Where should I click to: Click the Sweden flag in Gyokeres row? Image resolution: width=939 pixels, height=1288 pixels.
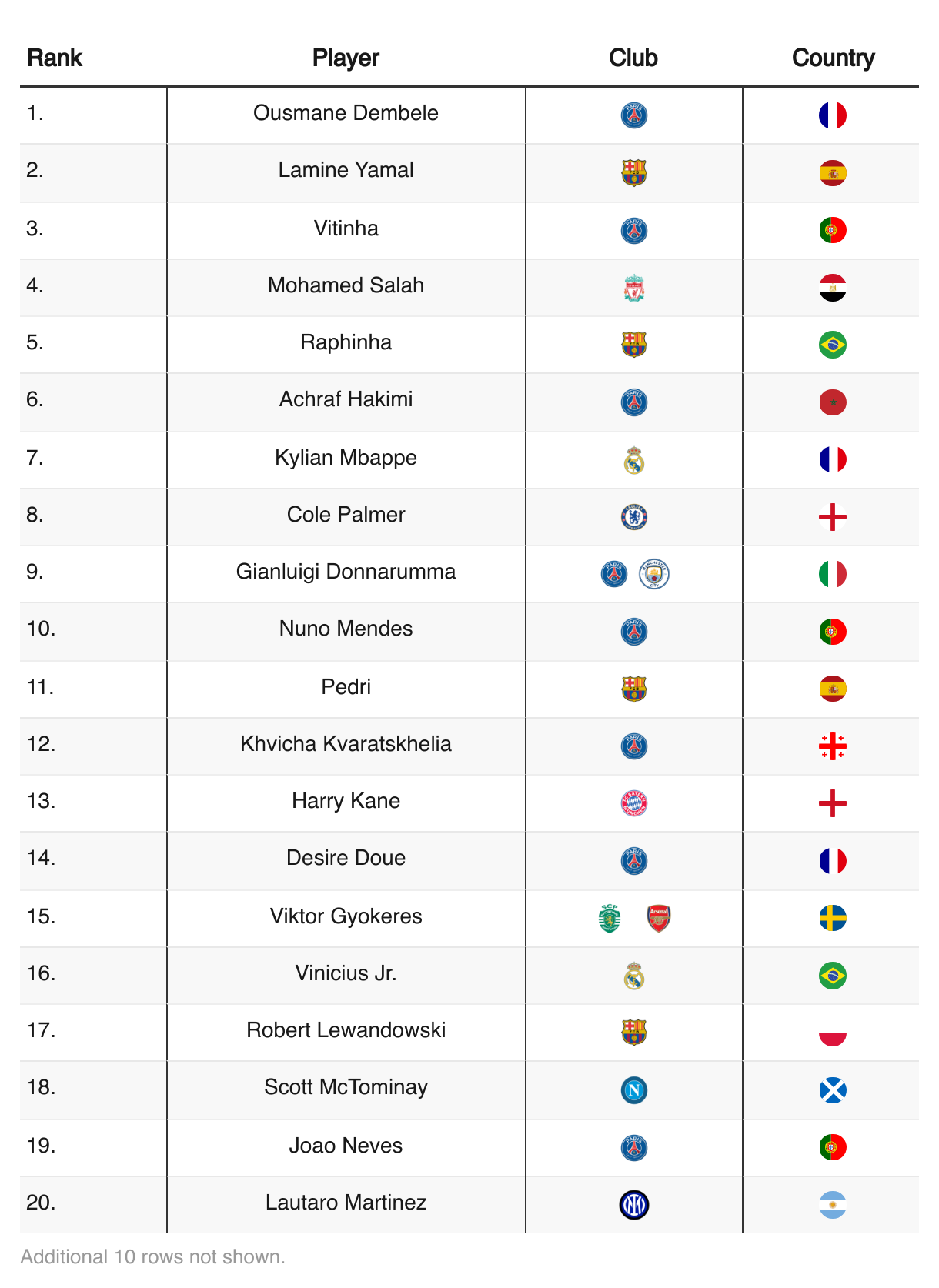(x=833, y=918)
